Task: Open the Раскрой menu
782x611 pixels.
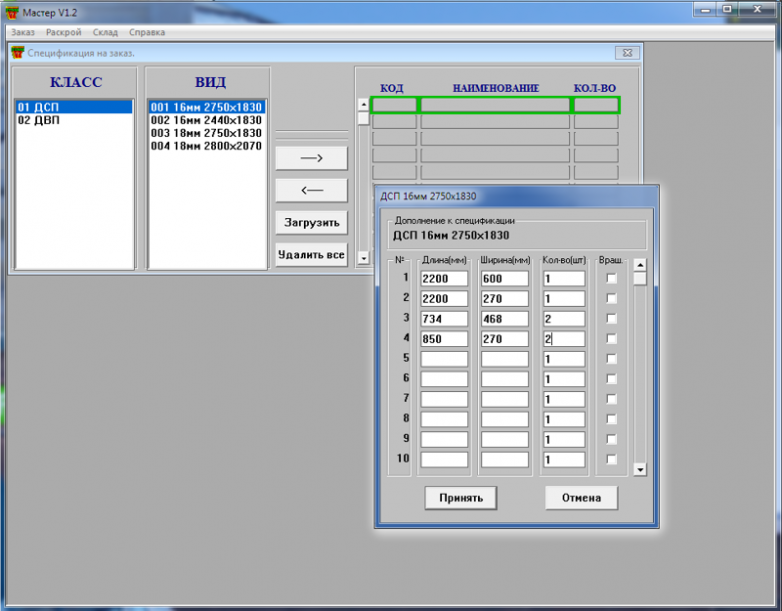Action: 63,32
